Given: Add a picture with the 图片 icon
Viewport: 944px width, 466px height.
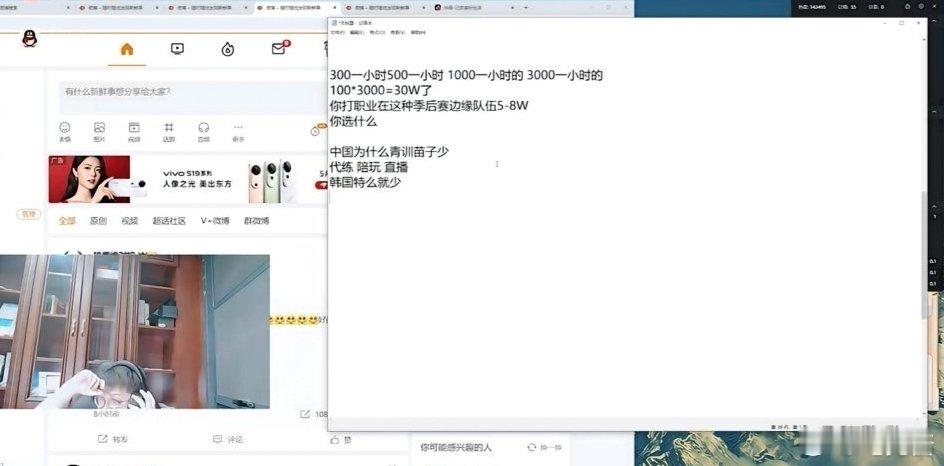Looking at the screenshot, I should (x=99, y=127).
